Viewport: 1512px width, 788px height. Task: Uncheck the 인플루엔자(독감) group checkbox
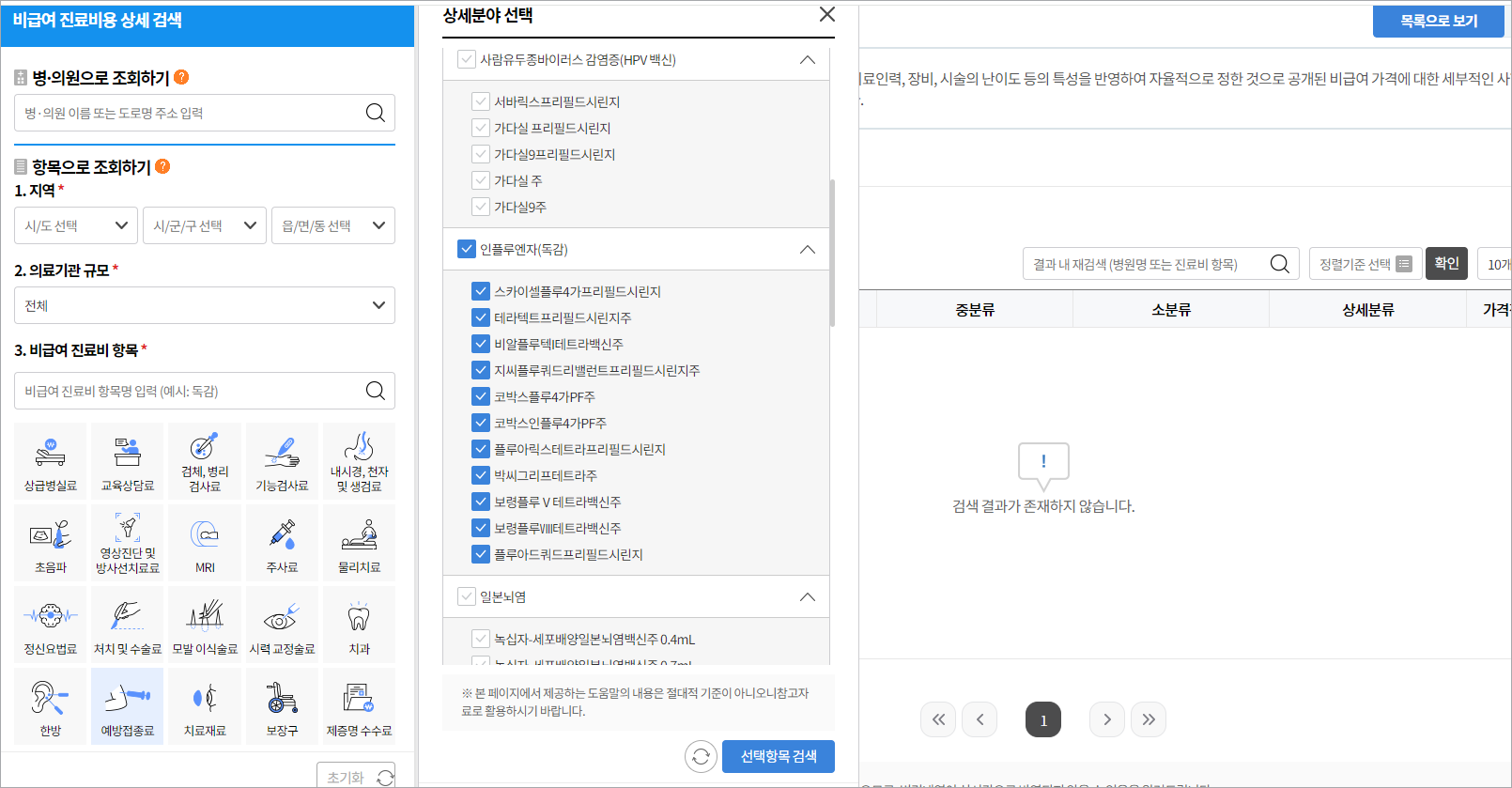(x=467, y=249)
